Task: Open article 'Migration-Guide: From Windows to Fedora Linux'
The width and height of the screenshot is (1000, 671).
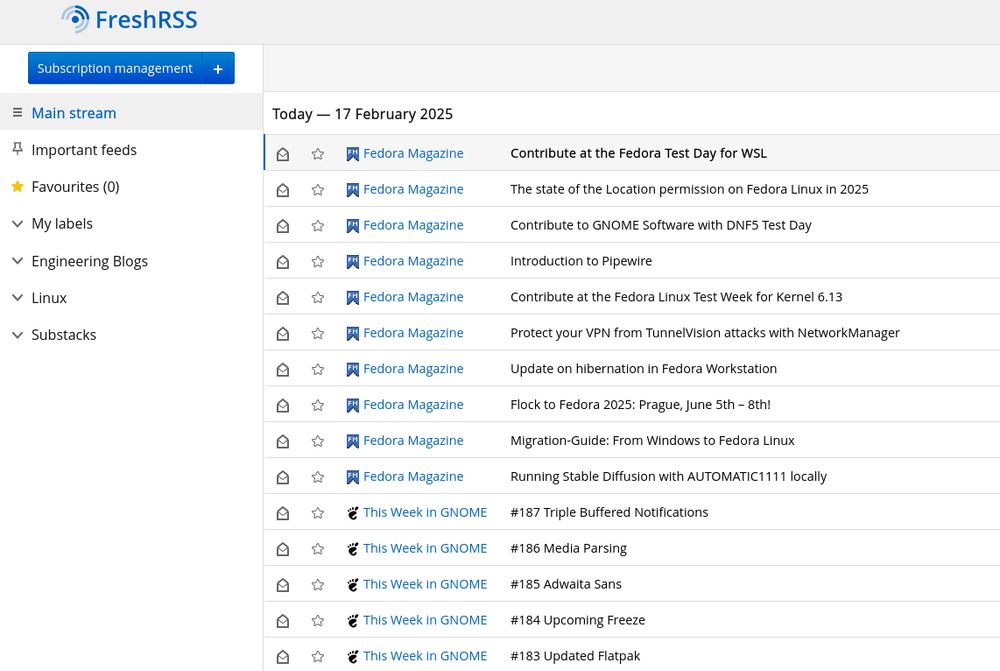Action: pyautogui.click(x=652, y=441)
